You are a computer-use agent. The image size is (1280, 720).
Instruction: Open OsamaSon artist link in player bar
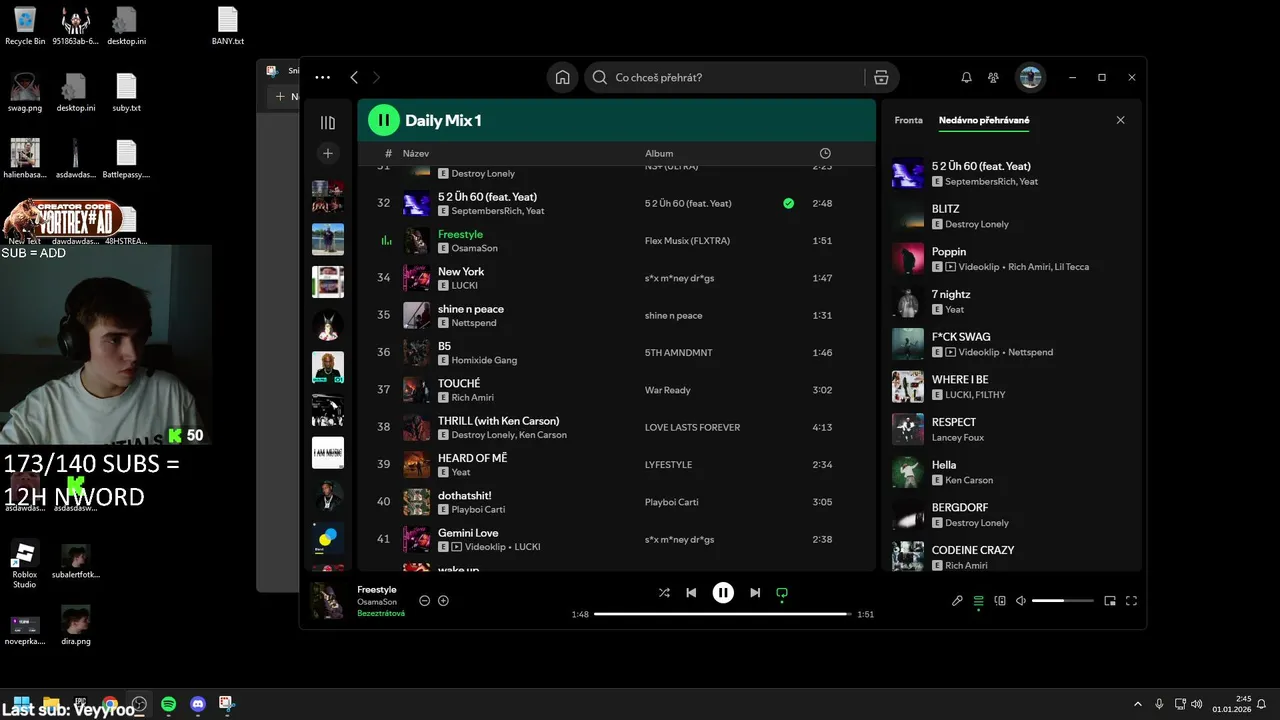[x=377, y=602]
